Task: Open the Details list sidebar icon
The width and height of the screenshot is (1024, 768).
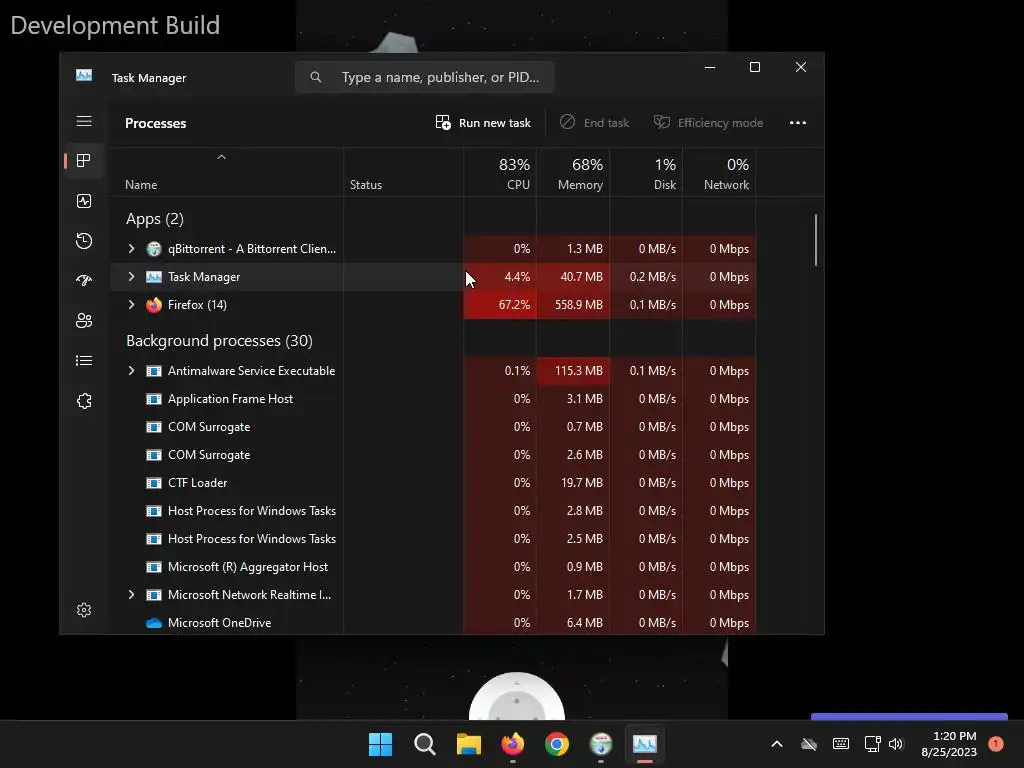Action: (x=84, y=360)
